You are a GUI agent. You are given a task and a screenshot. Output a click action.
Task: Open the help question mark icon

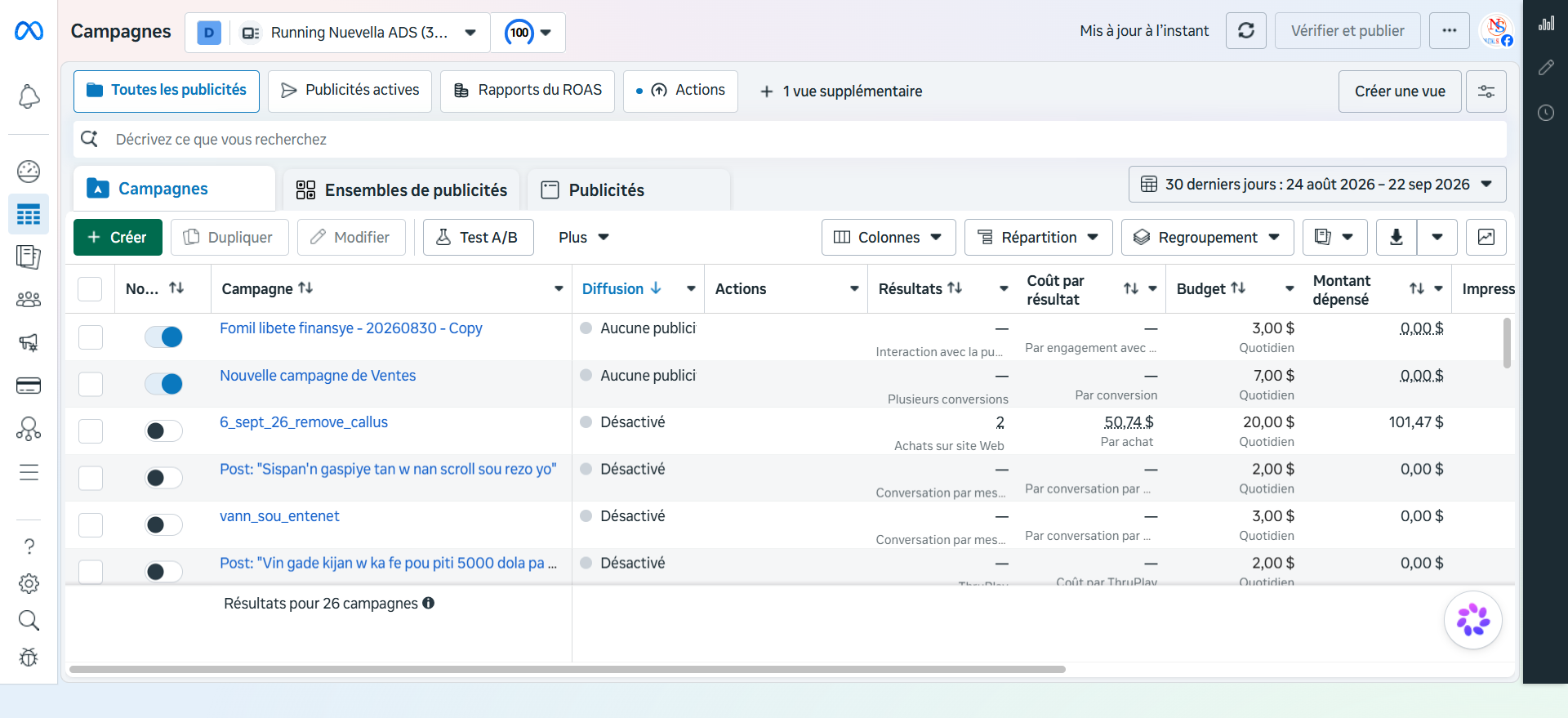29,546
